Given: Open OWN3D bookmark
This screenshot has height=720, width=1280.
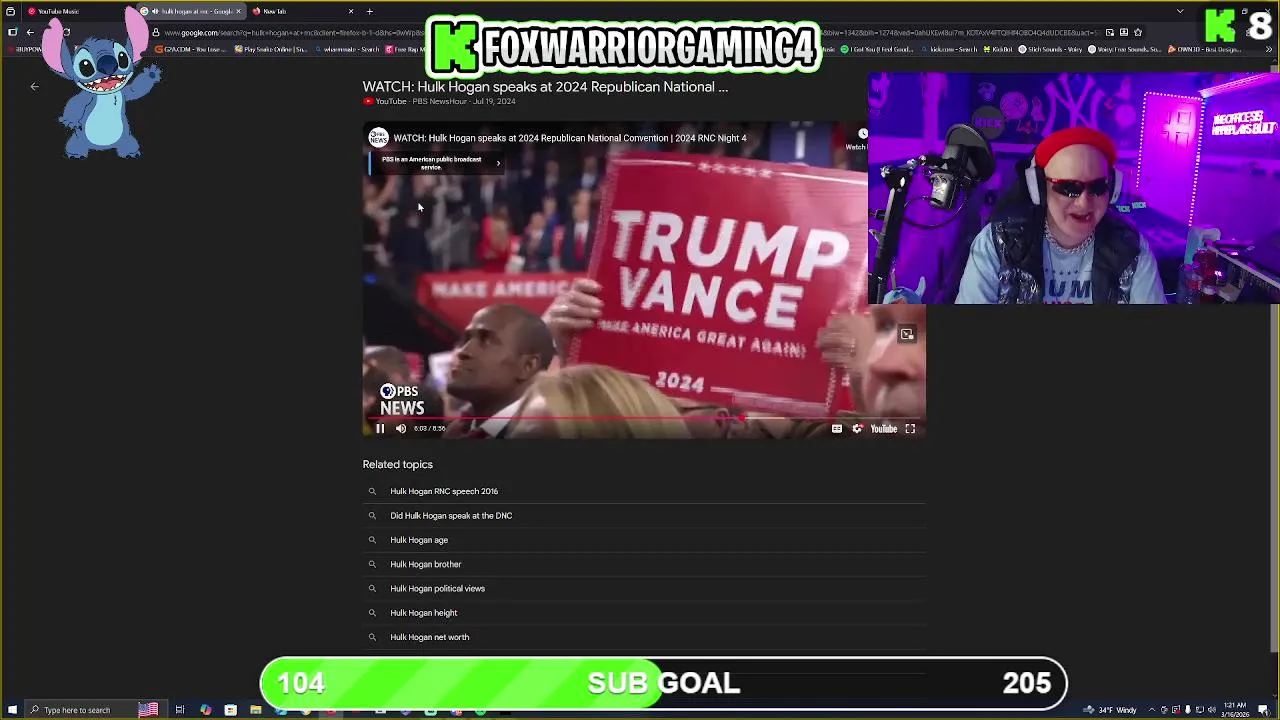Looking at the screenshot, I should pyautogui.click(x=1206, y=49).
